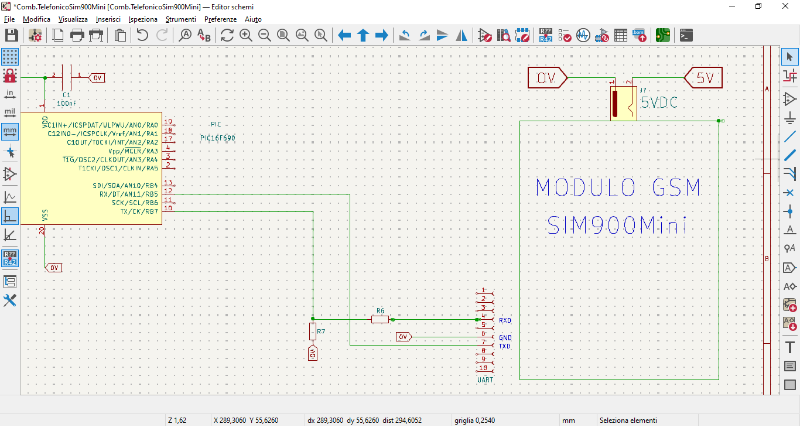
Task: Open Ispeziona menu
Action: coord(143,19)
